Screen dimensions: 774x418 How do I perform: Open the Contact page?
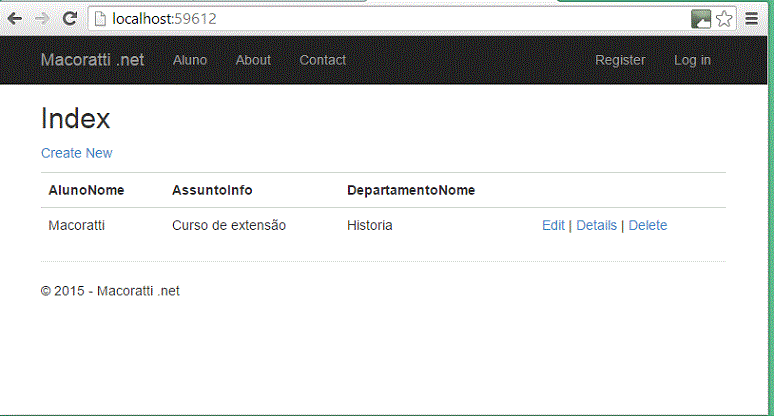323,60
